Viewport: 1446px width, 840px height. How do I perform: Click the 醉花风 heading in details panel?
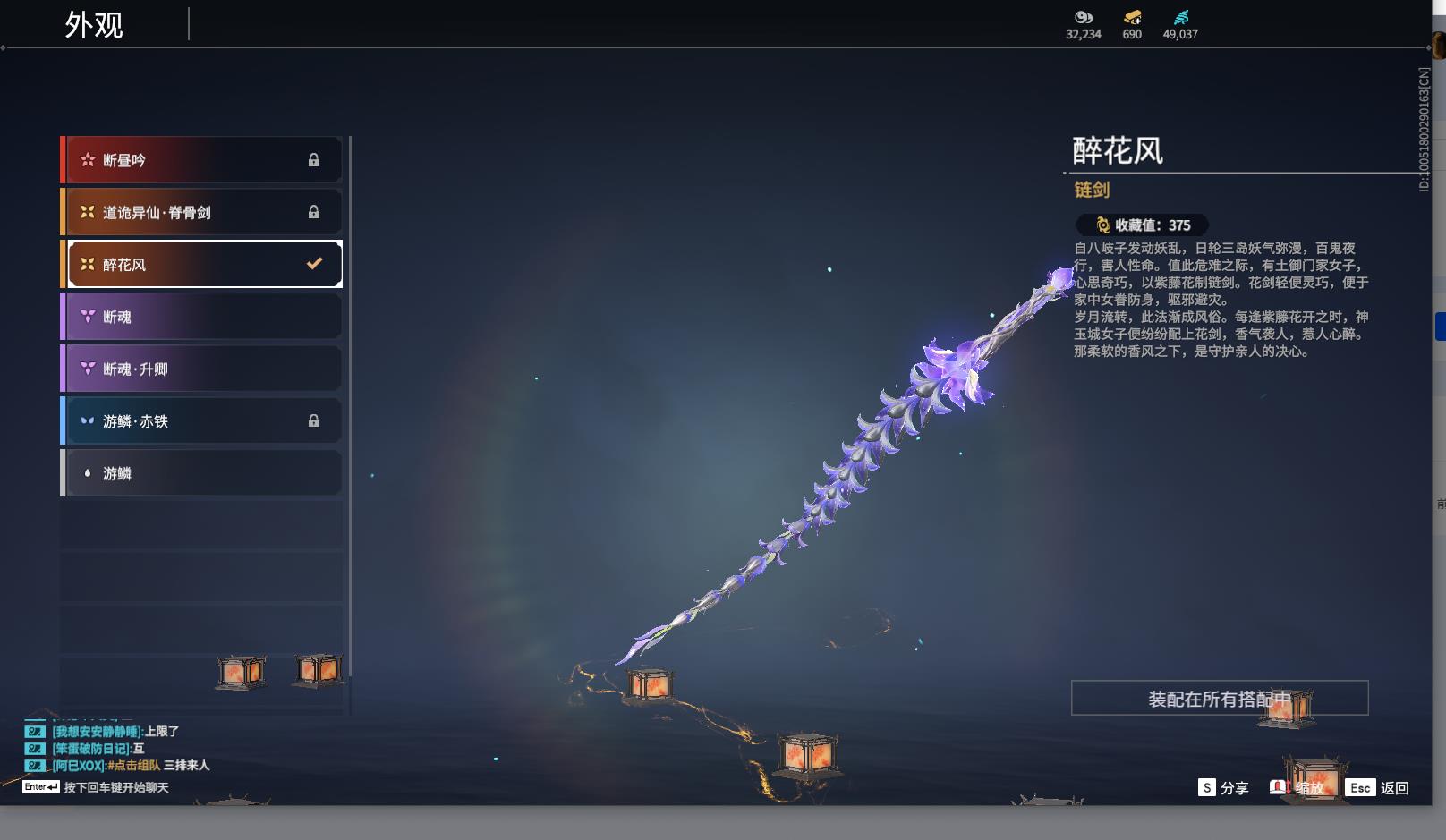[1118, 150]
